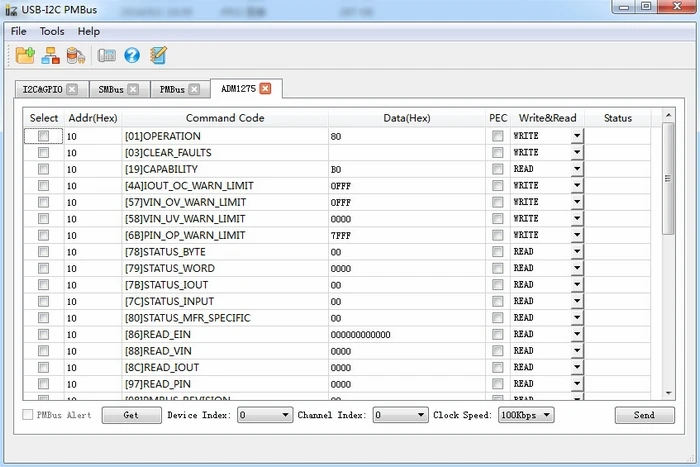Close the SMBus tab with its X
This screenshot has width=700, height=467.
(133, 89)
